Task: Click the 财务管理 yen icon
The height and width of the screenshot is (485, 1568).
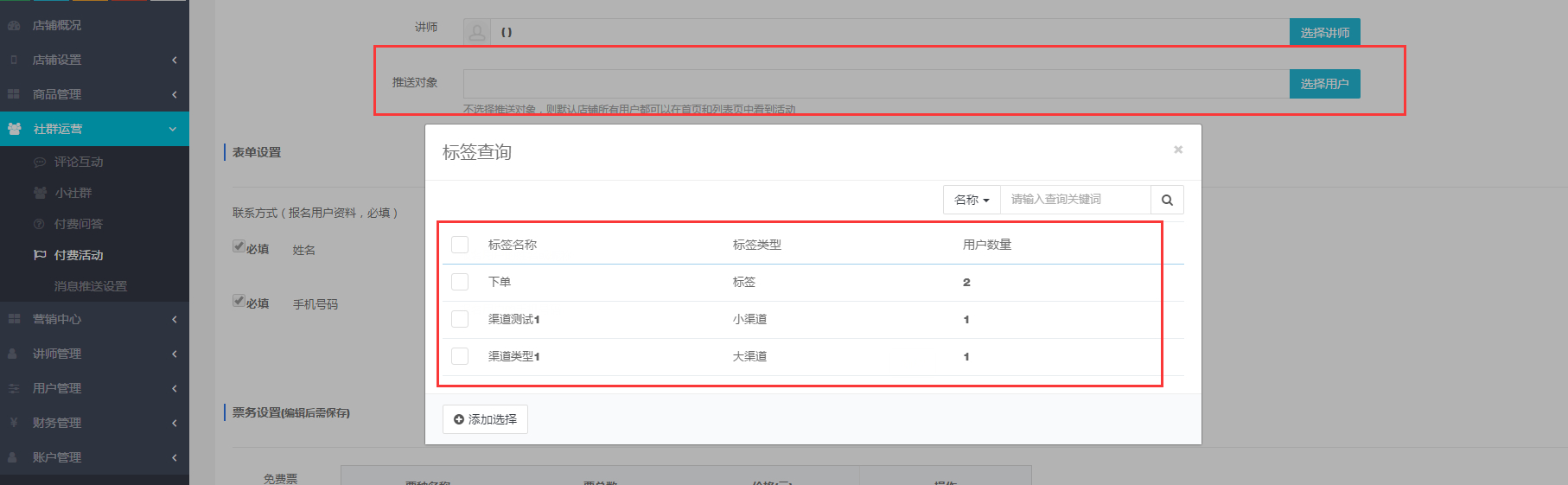Action: coord(14,423)
